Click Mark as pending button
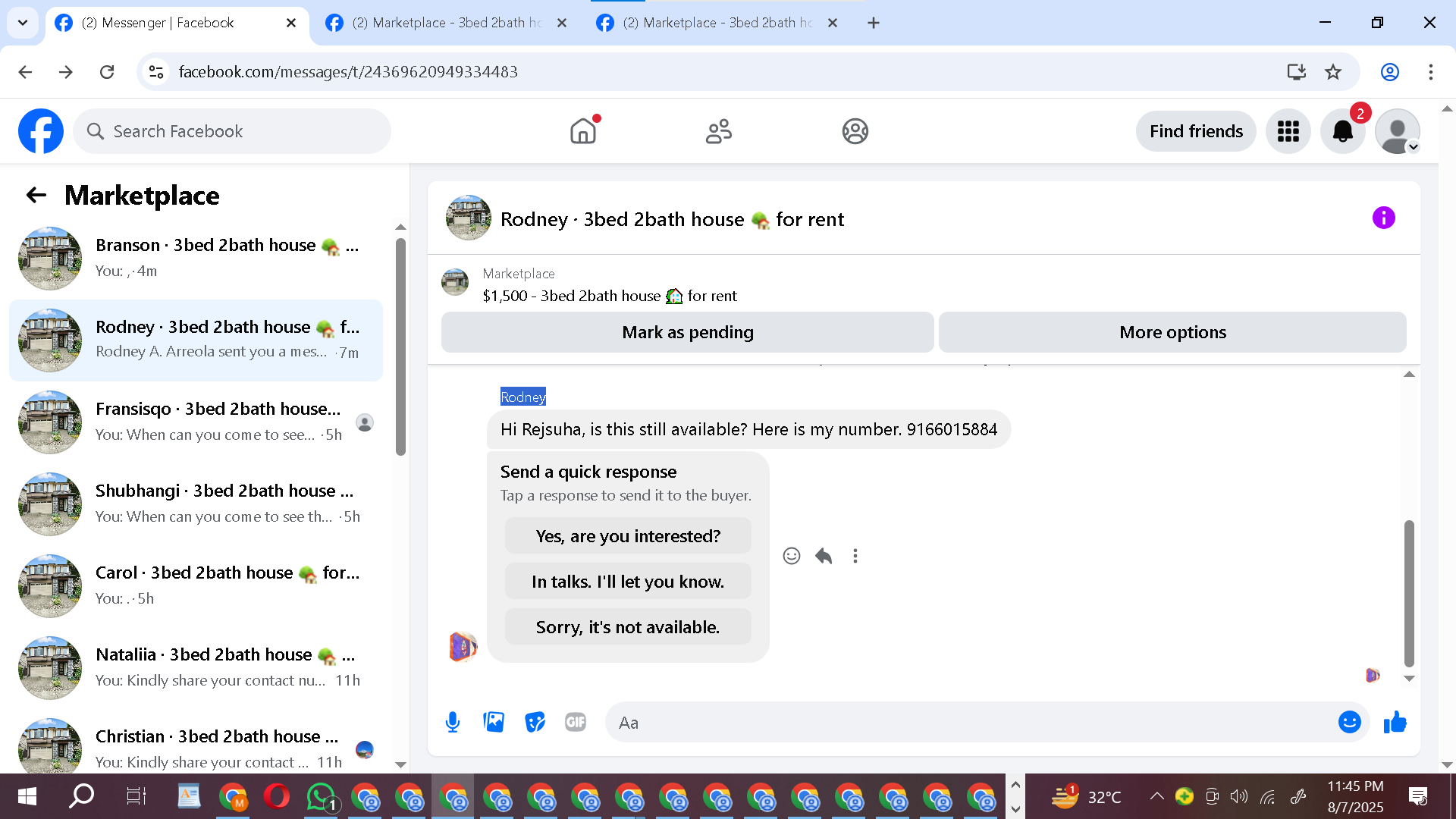Viewport: 1456px width, 819px height. click(687, 332)
